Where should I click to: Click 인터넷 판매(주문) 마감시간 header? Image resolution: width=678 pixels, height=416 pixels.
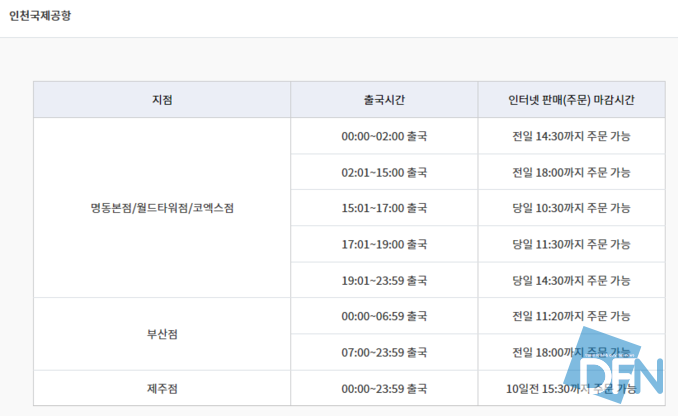coord(571,100)
